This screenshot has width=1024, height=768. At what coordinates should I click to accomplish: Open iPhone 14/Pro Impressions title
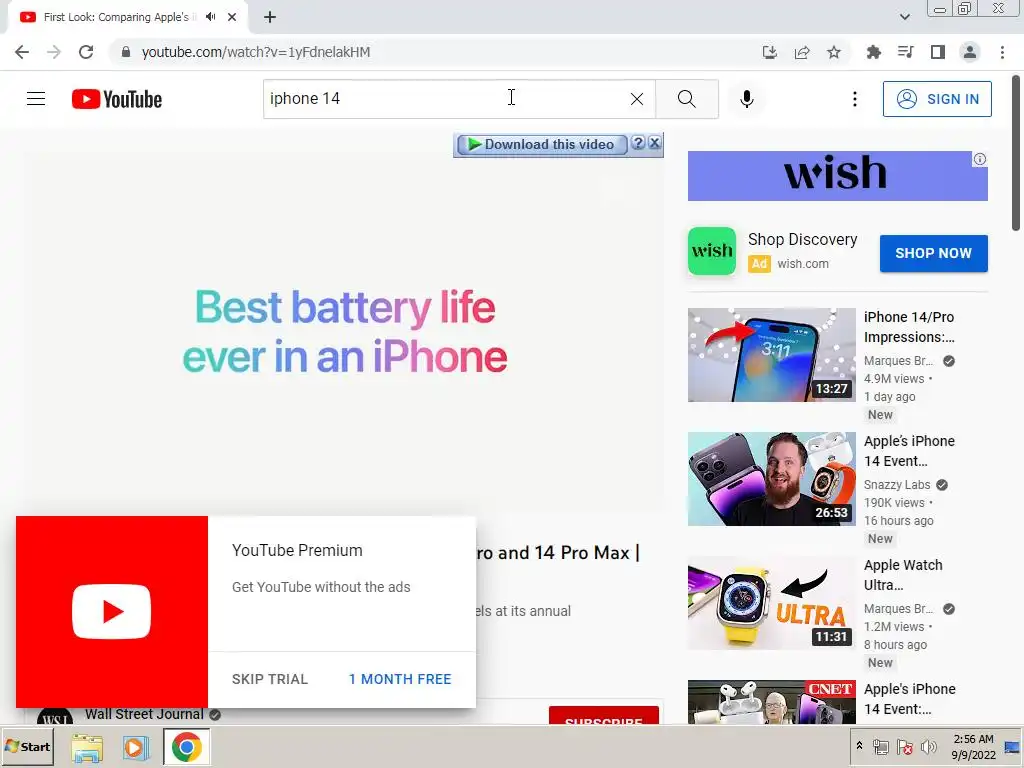909,327
